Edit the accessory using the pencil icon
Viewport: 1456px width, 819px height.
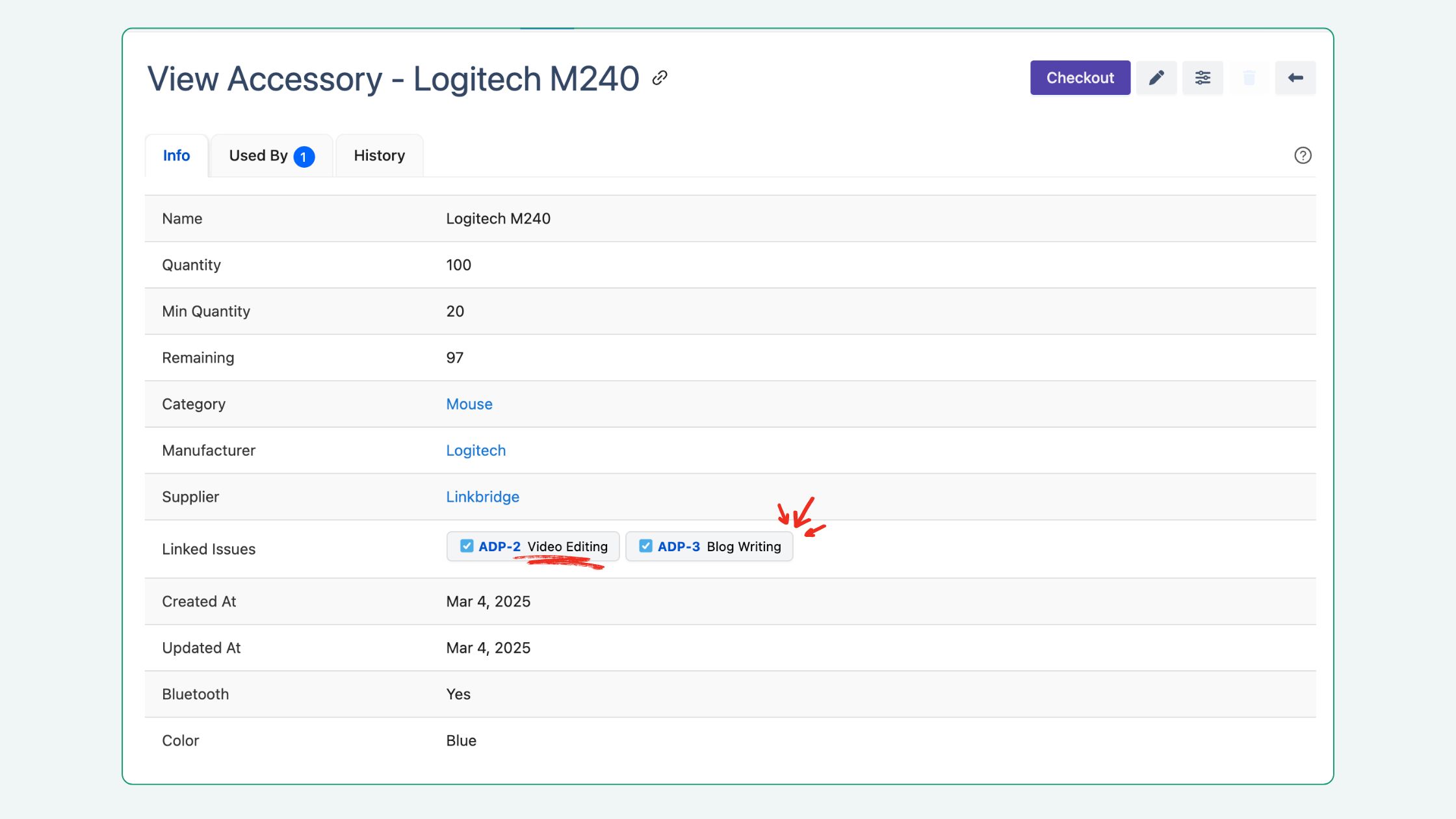[x=1156, y=77]
